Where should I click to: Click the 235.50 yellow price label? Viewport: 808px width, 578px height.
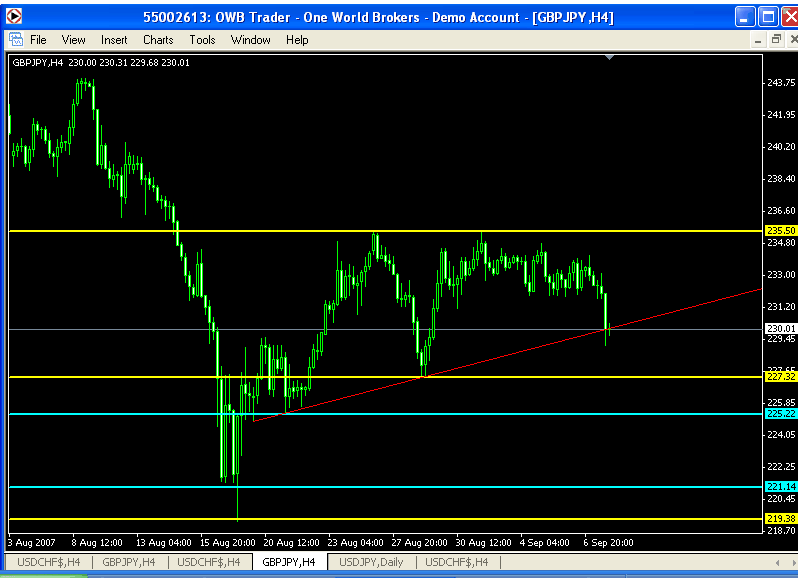tap(781, 230)
